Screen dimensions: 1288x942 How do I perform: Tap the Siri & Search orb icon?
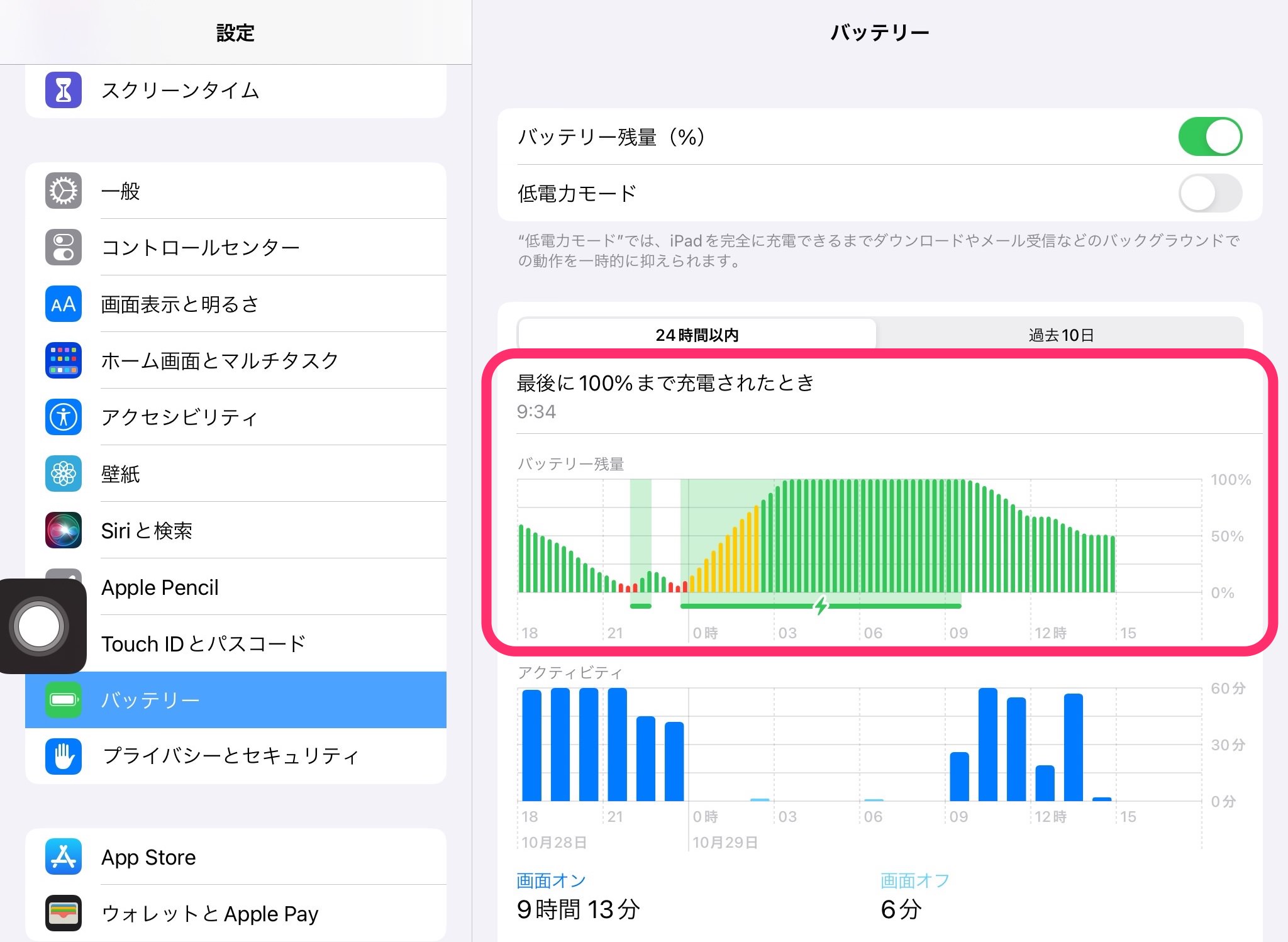[x=64, y=530]
